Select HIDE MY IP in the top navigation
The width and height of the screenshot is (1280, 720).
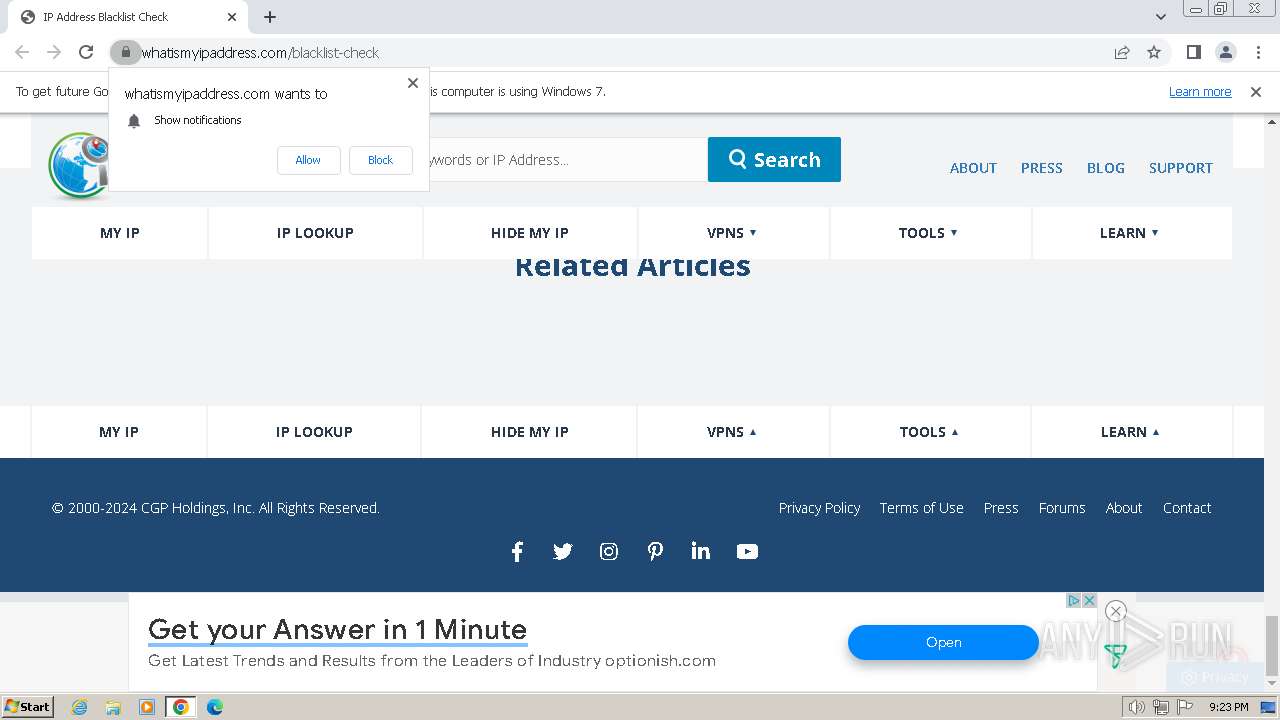point(529,233)
